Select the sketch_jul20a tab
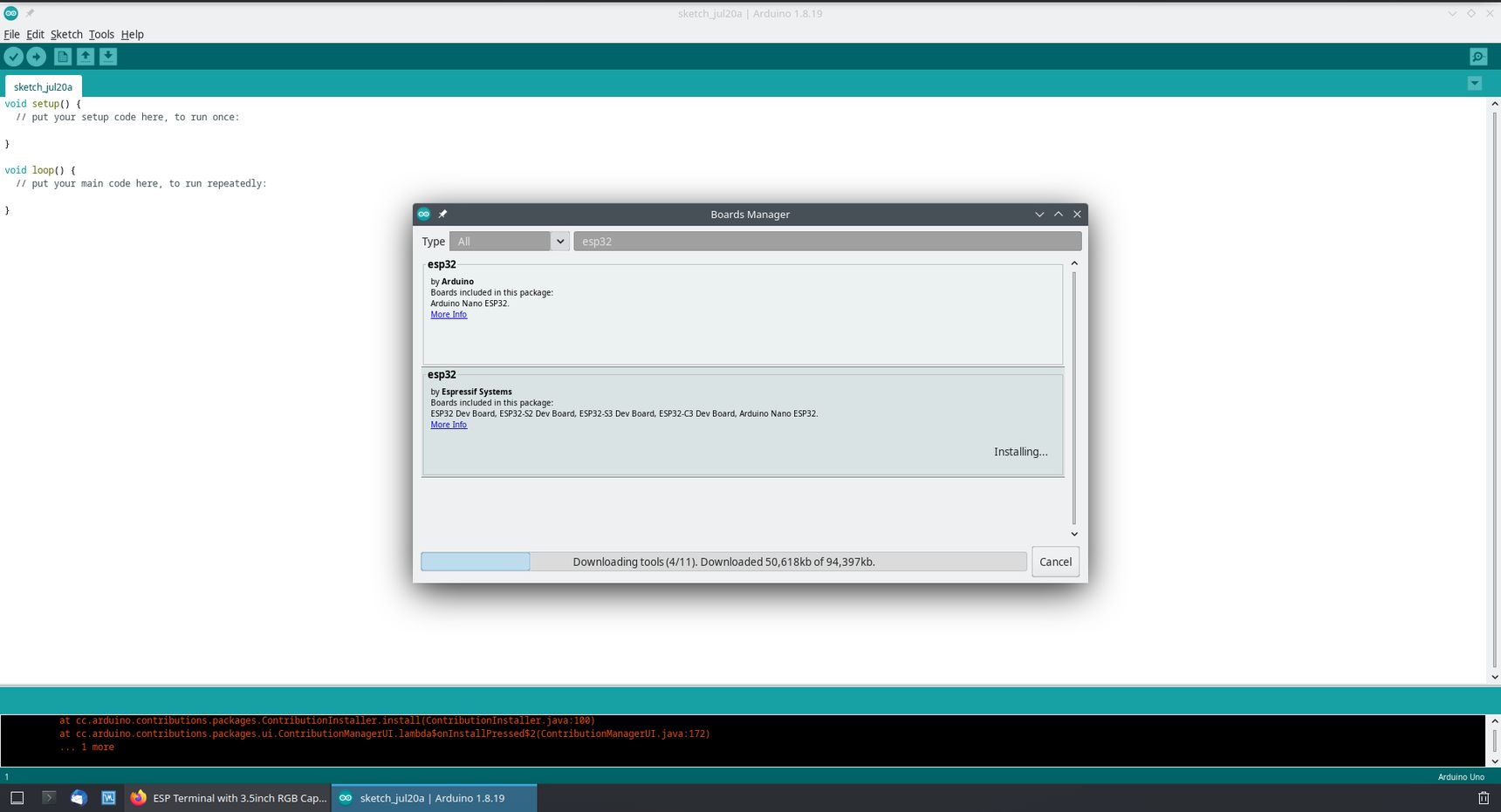Image resolution: width=1501 pixels, height=812 pixels. (44, 86)
